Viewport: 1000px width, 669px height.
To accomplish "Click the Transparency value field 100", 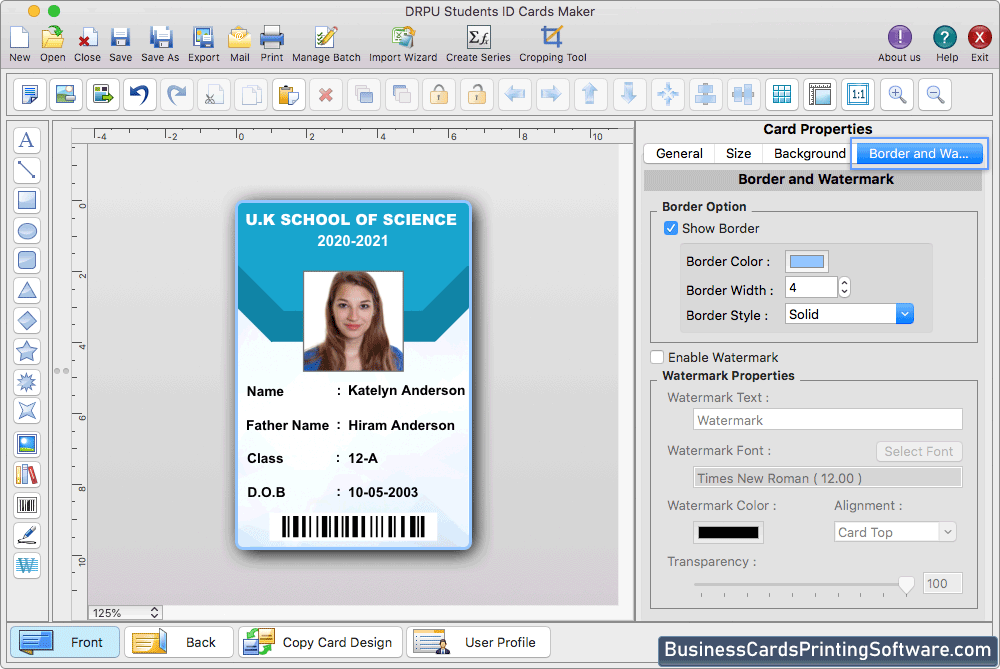I will [x=942, y=584].
